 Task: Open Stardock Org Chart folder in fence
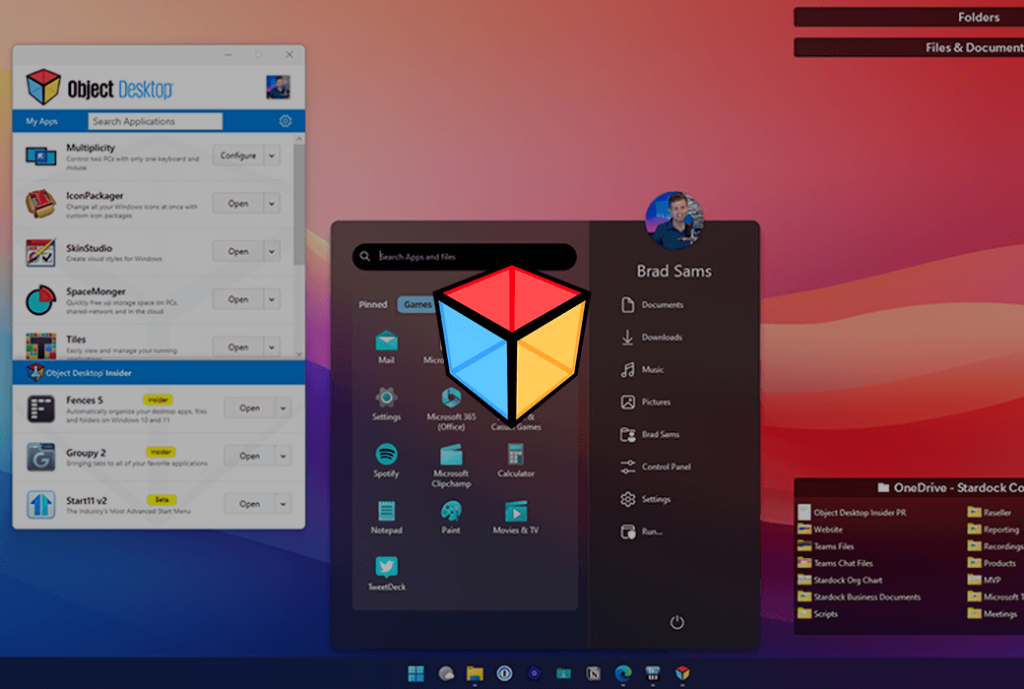point(840,580)
